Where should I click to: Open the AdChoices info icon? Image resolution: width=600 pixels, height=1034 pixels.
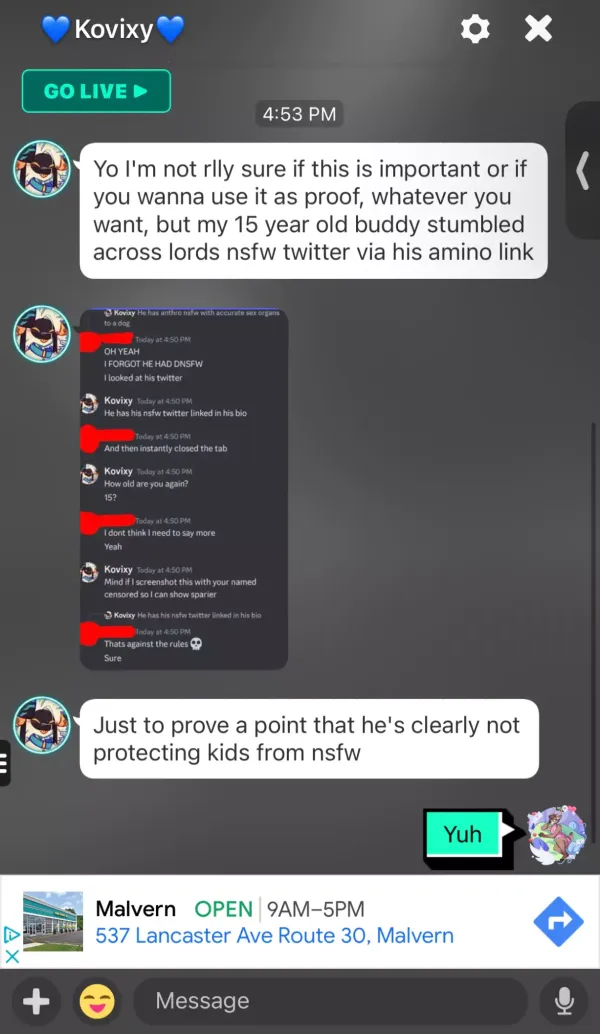[x=11, y=934]
